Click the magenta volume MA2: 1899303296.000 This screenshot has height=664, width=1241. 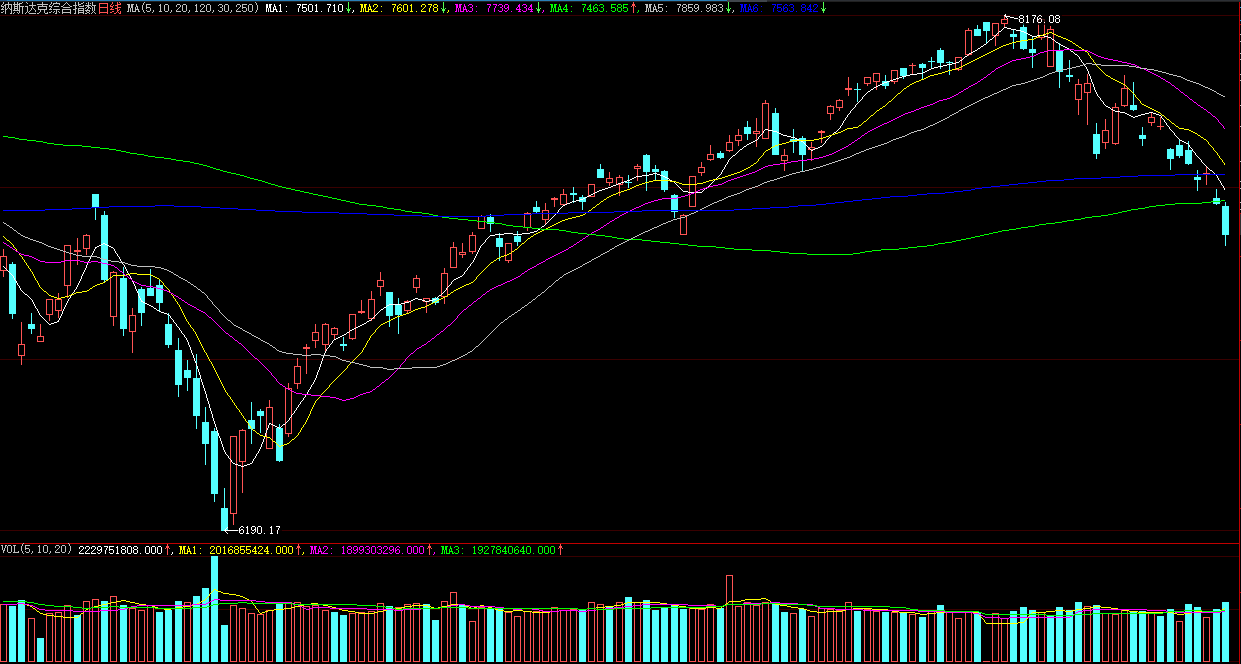coord(368,549)
